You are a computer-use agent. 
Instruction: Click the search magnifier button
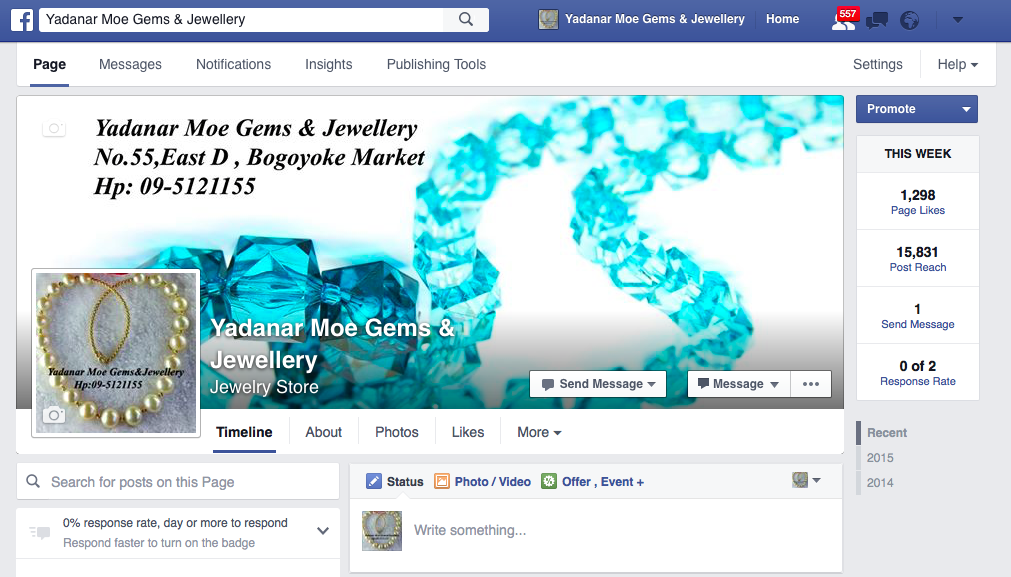point(466,19)
